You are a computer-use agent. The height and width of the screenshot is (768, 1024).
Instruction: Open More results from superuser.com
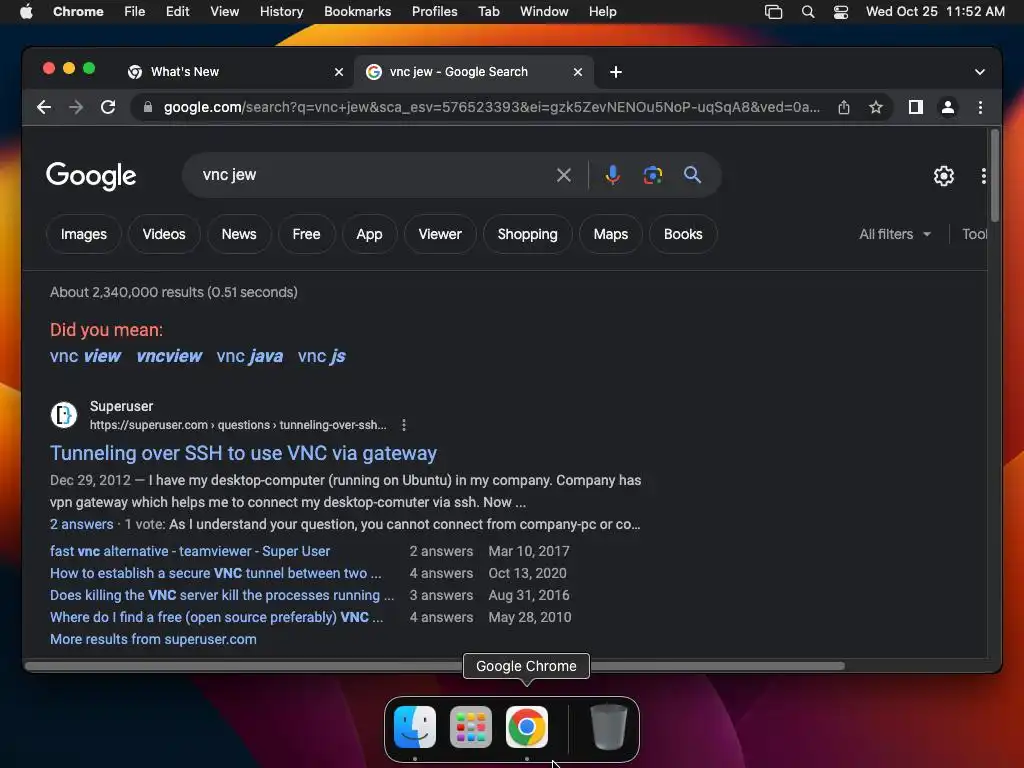[x=153, y=639]
